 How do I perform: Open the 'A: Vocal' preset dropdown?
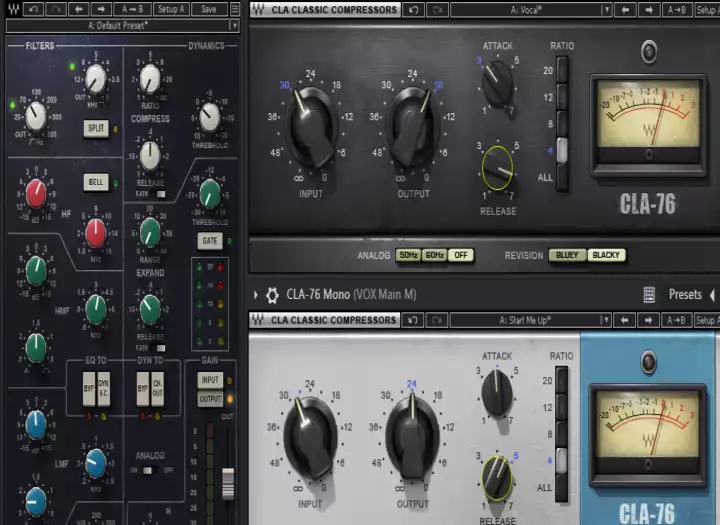(531, 10)
